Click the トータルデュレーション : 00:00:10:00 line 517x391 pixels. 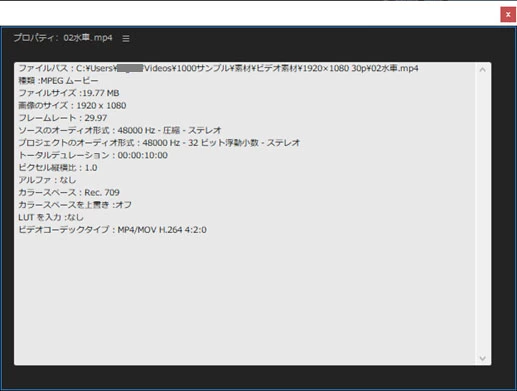93,155
